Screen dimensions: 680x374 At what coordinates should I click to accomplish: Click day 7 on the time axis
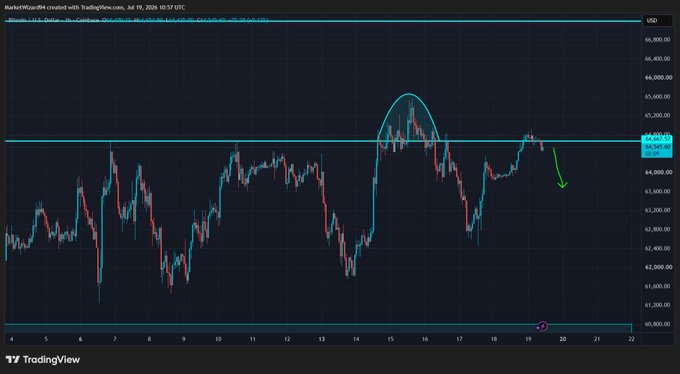point(114,339)
